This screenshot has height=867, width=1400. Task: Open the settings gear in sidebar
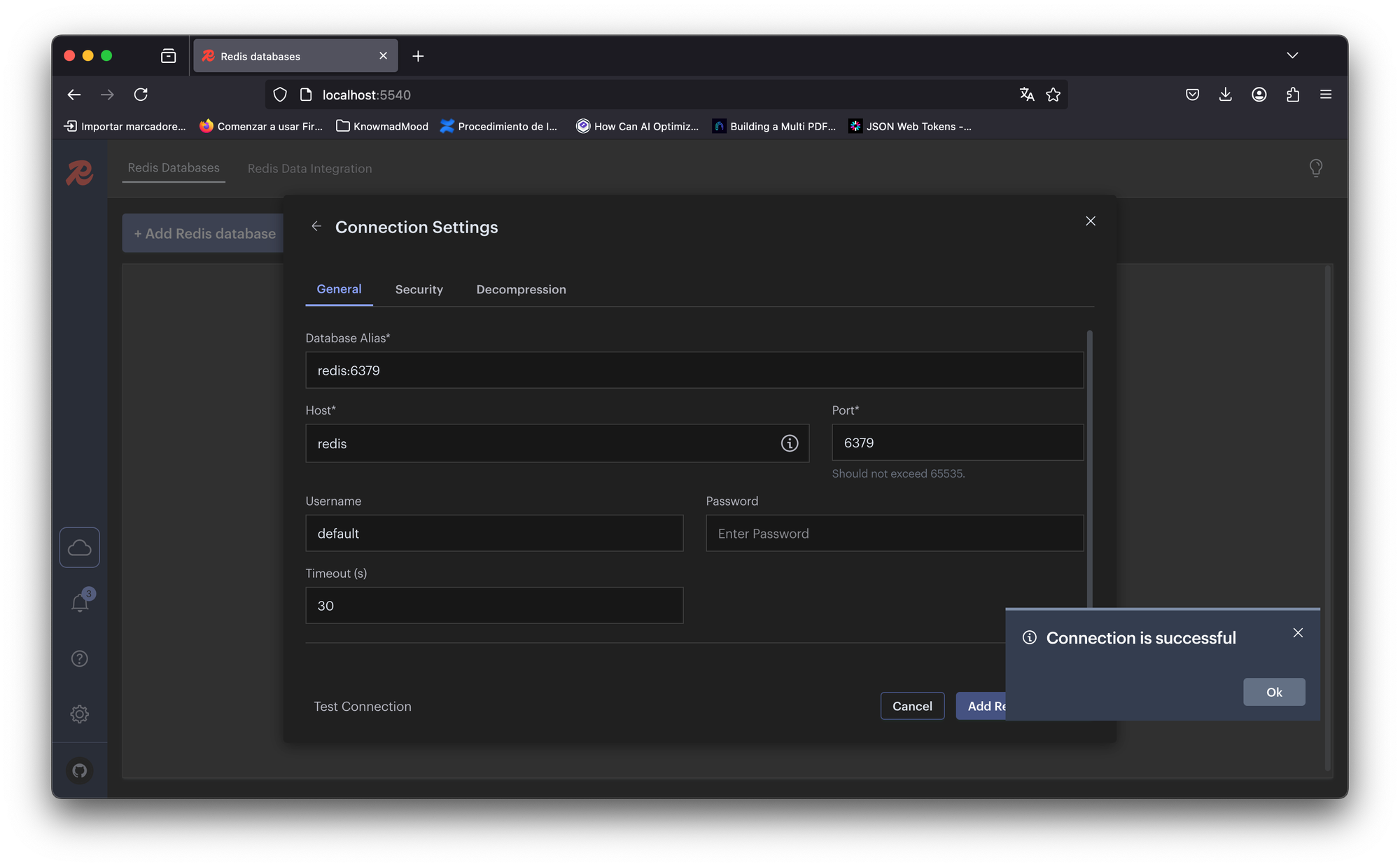point(80,714)
